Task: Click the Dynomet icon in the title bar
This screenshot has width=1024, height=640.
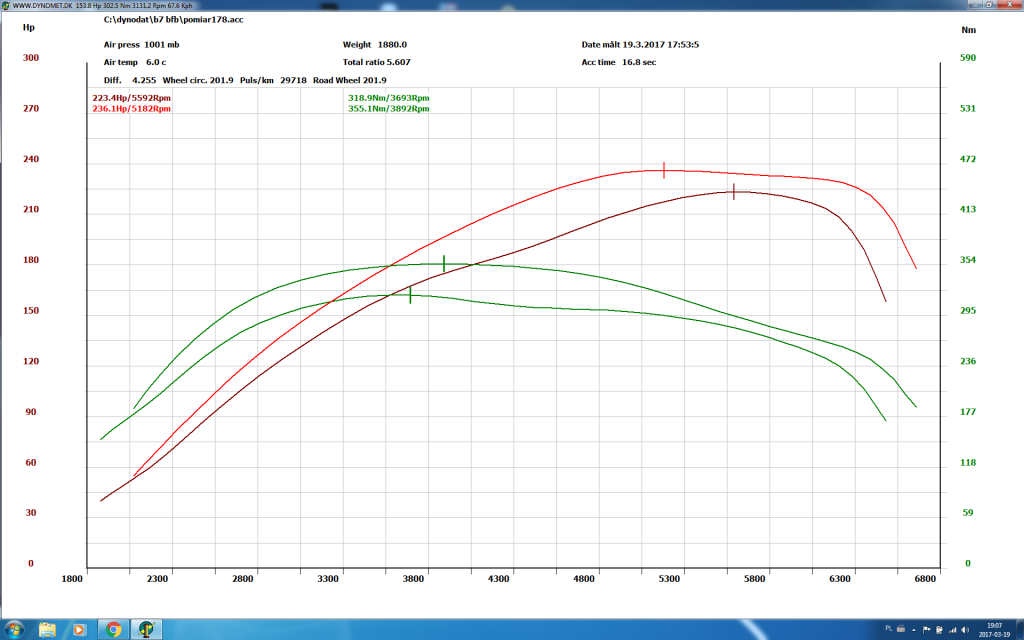Action: pyautogui.click(x=6, y=5)
